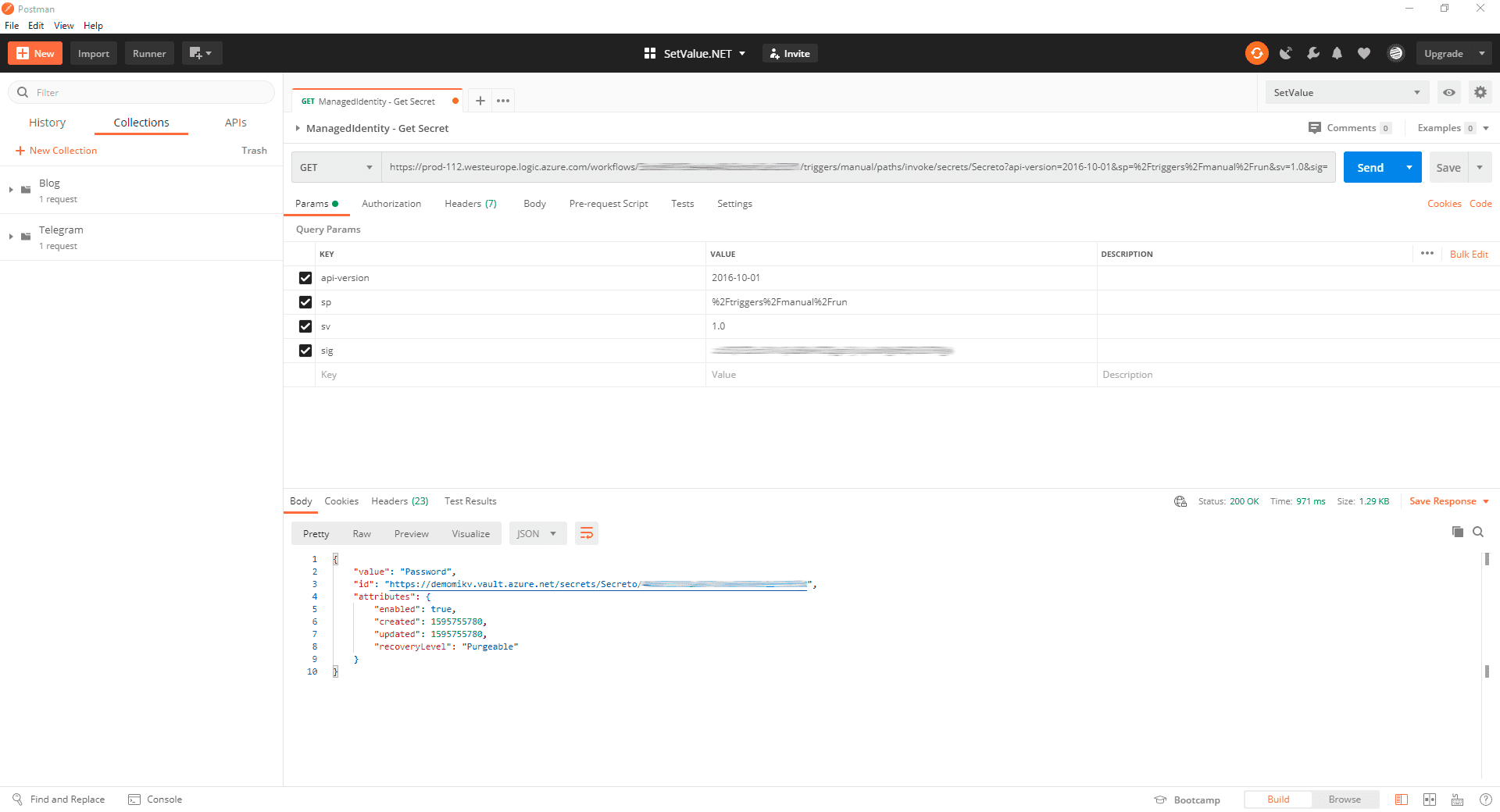1500x812 pixels.
Task: Open tab options ellipsis menu
Action: pos(503,101)
